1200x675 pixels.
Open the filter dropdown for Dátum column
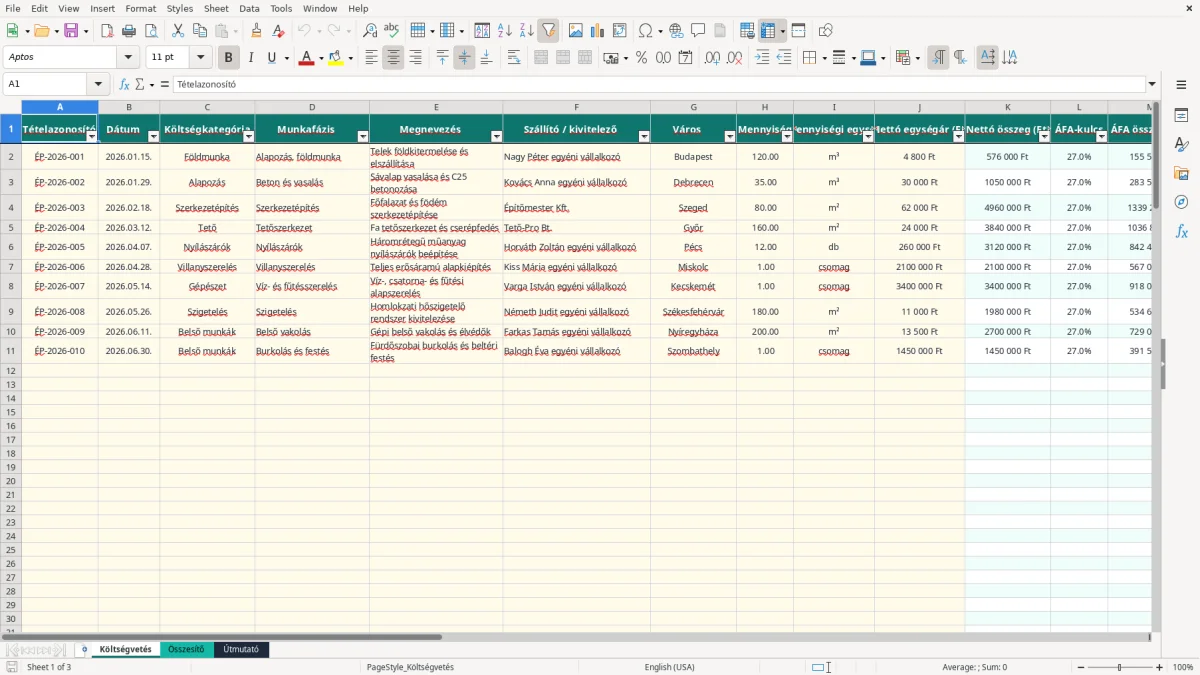tap(153, 137)
